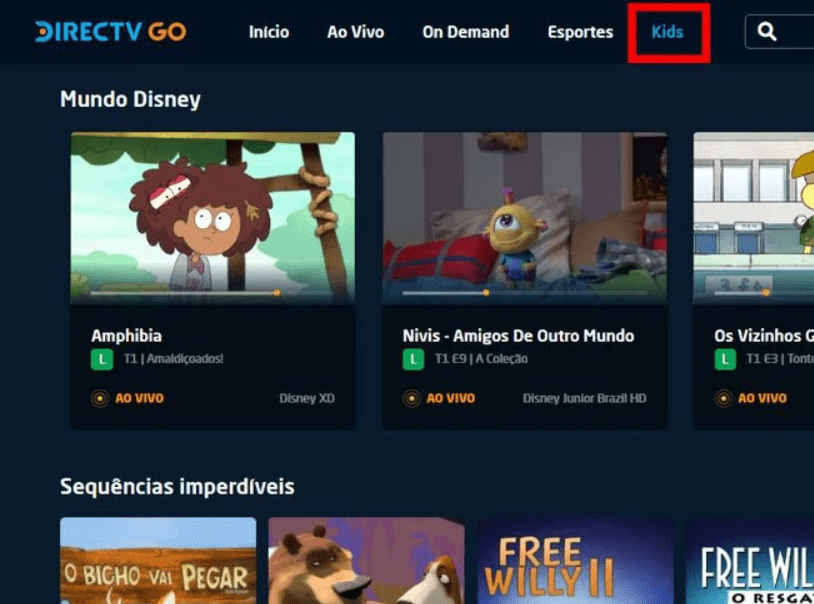This screenshot has width=814, height=604.
Task: Click Os Vizinhos green L rating badge
Action: coord(725,359)
